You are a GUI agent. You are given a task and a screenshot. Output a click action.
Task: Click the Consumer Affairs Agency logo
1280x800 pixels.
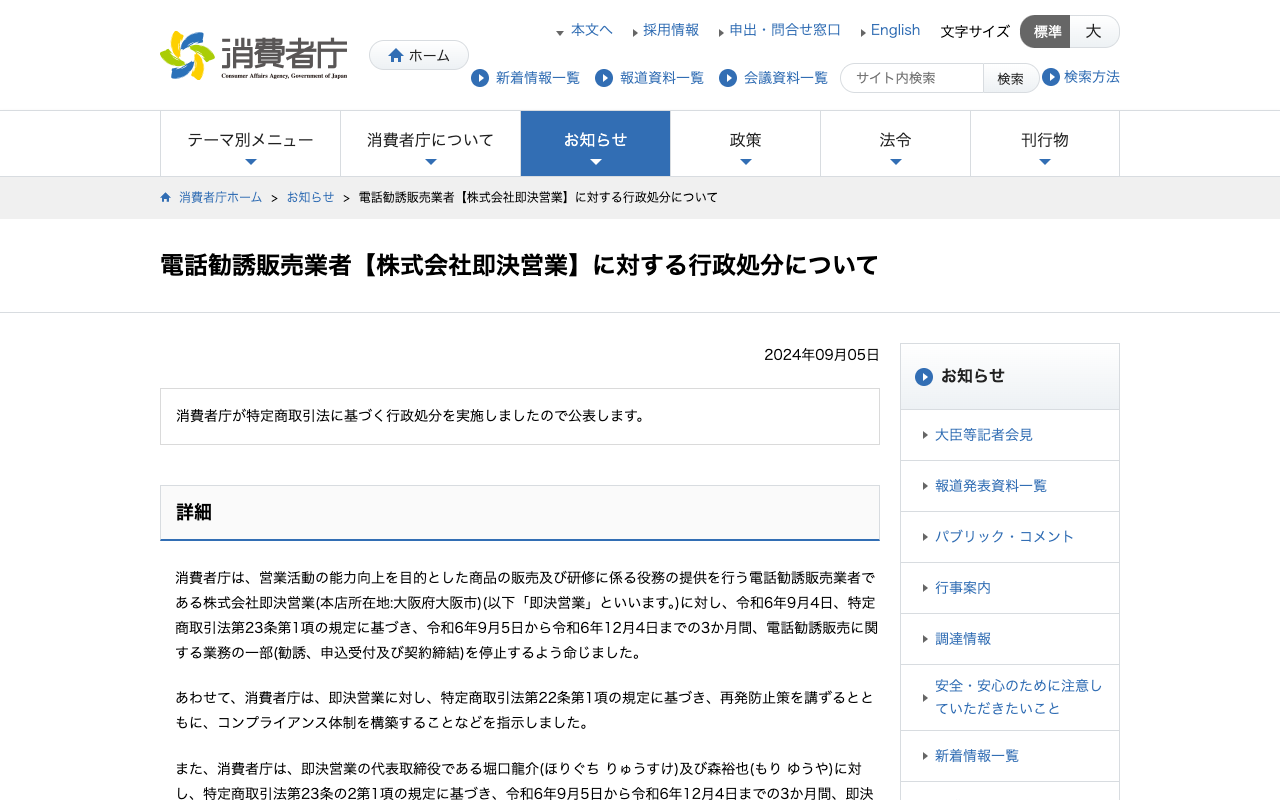[x=254, y=55]
